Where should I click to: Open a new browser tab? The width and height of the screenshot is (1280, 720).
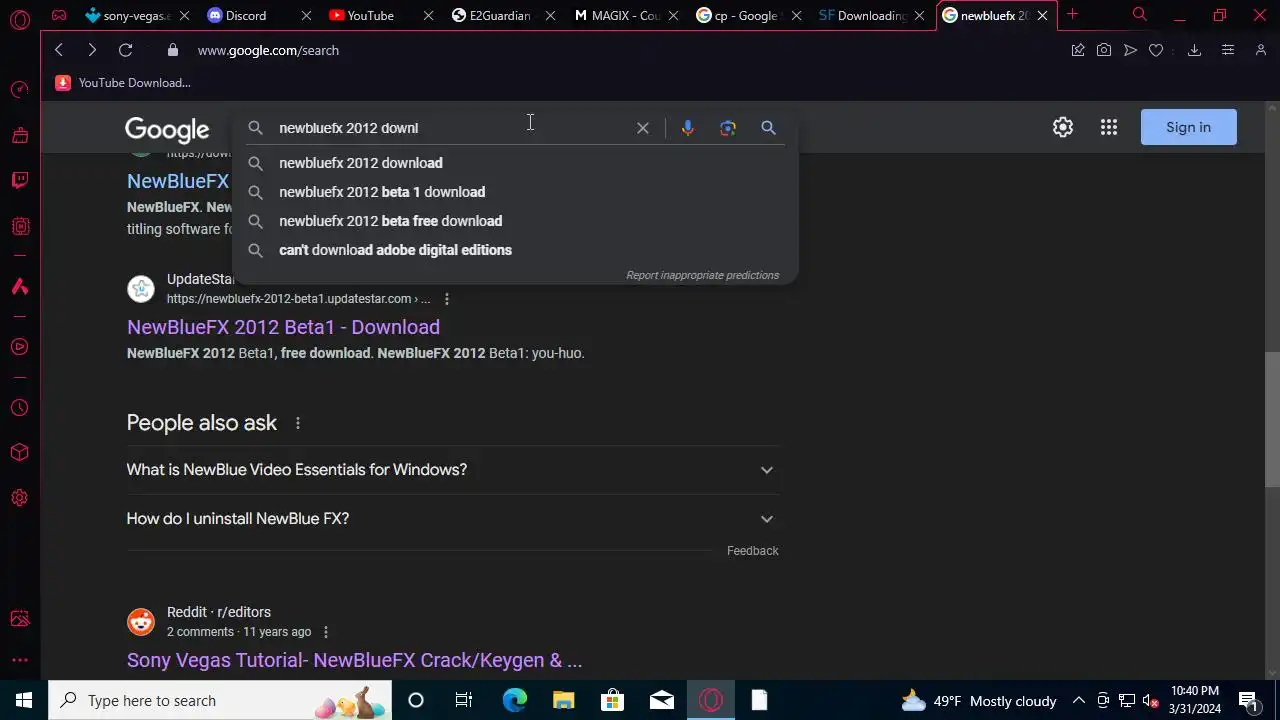1072,14
